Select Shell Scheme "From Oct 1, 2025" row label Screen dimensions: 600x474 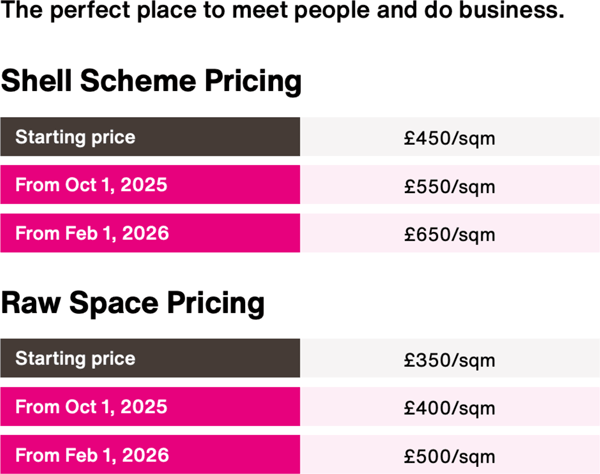click(x=91, y=186)
